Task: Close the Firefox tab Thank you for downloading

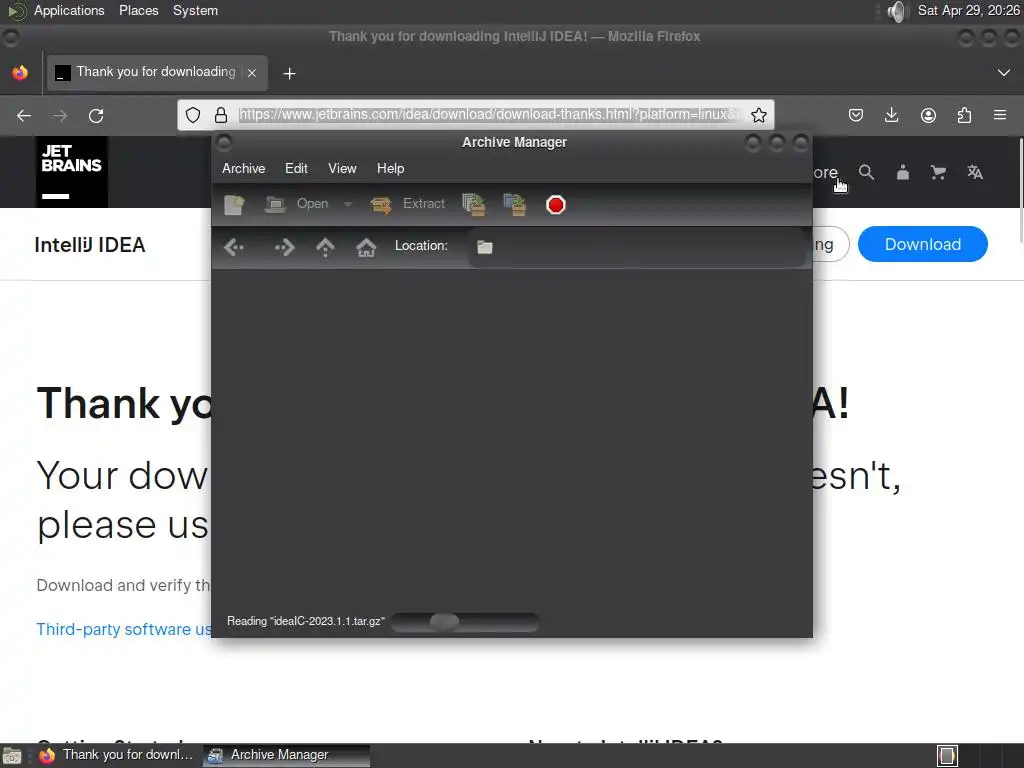Action: coord(252,73)
